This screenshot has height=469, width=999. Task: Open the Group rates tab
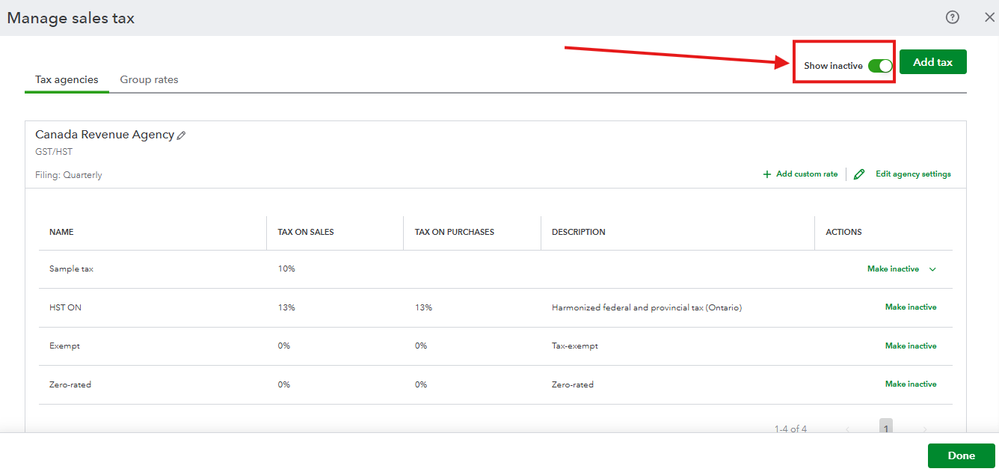(x=149, y=80)
